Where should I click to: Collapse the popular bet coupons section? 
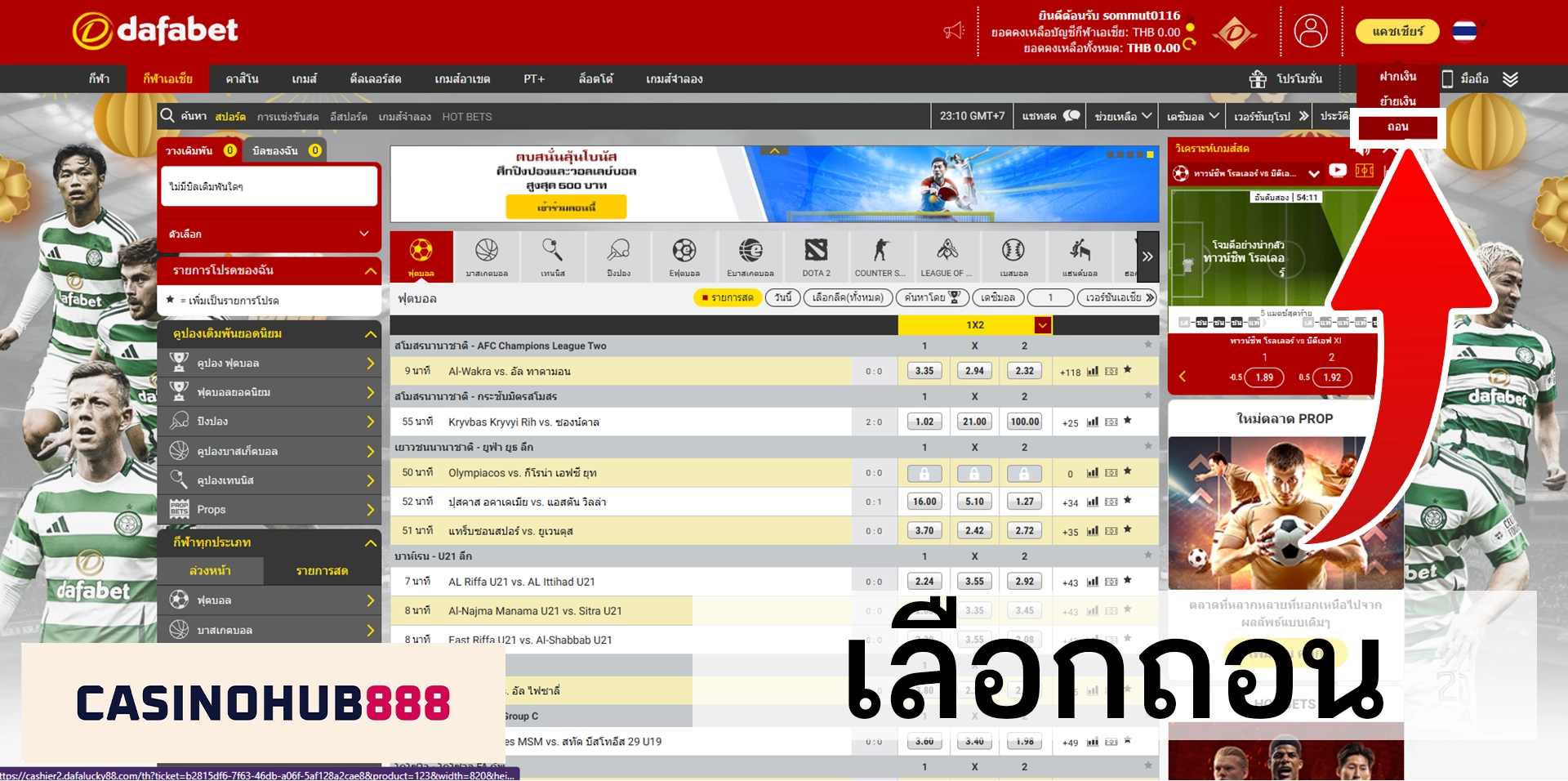[371, 334]
